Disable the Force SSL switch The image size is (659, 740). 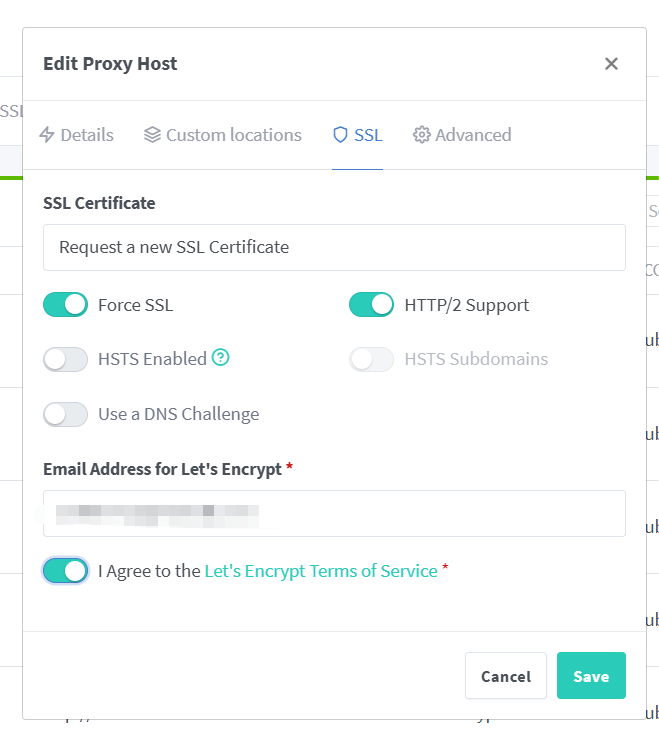pyautogui.click(x=66, y=305)
